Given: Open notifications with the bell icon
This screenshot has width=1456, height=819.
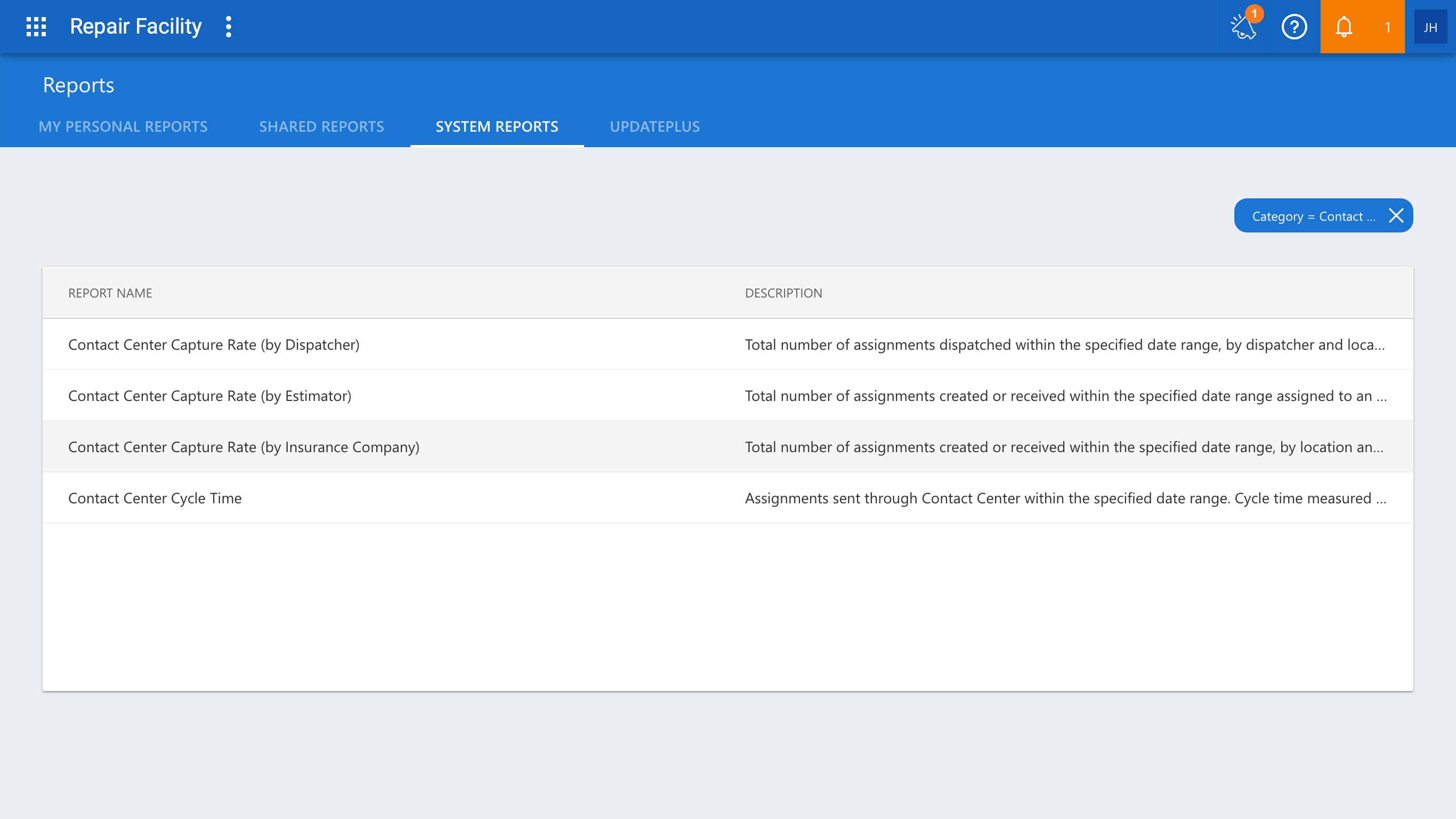Looking at the screenshot, I should click(1344, 27).
